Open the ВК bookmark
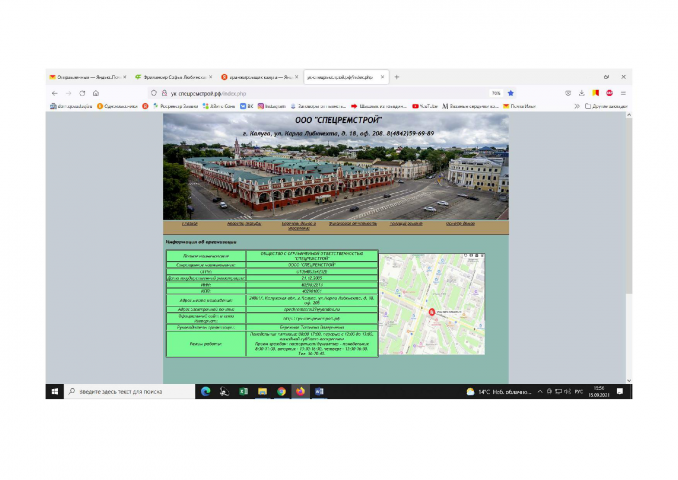 tap(246, 106)
